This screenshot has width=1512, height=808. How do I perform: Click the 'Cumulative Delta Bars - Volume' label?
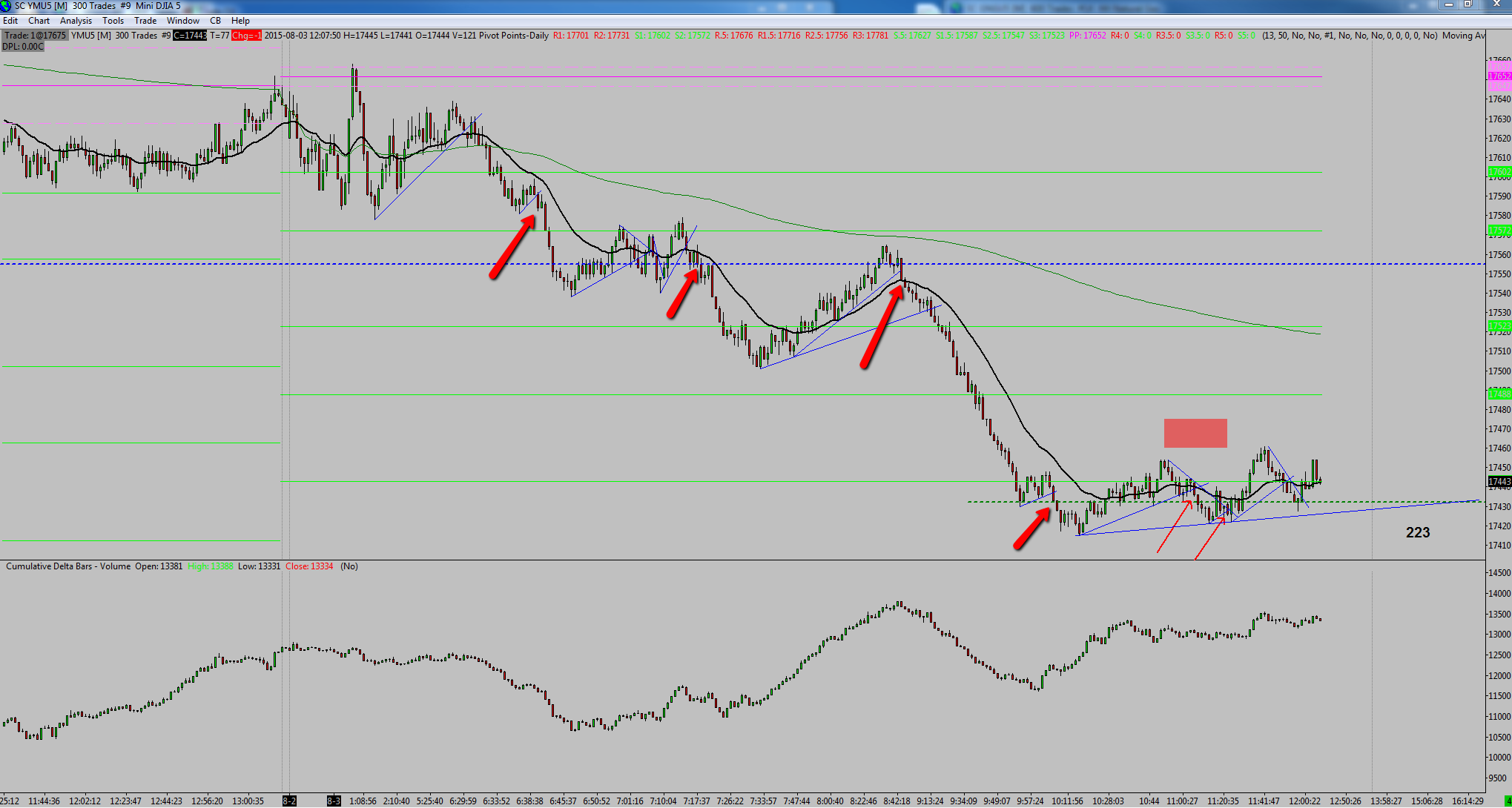68,566
